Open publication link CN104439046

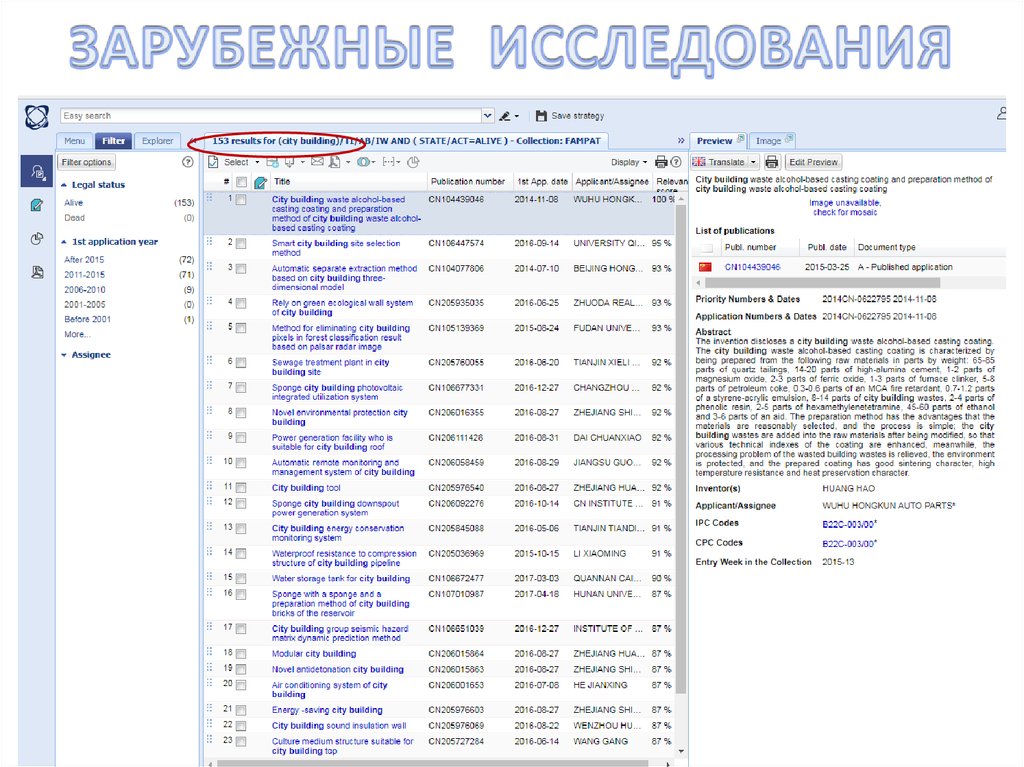[751, 267]
